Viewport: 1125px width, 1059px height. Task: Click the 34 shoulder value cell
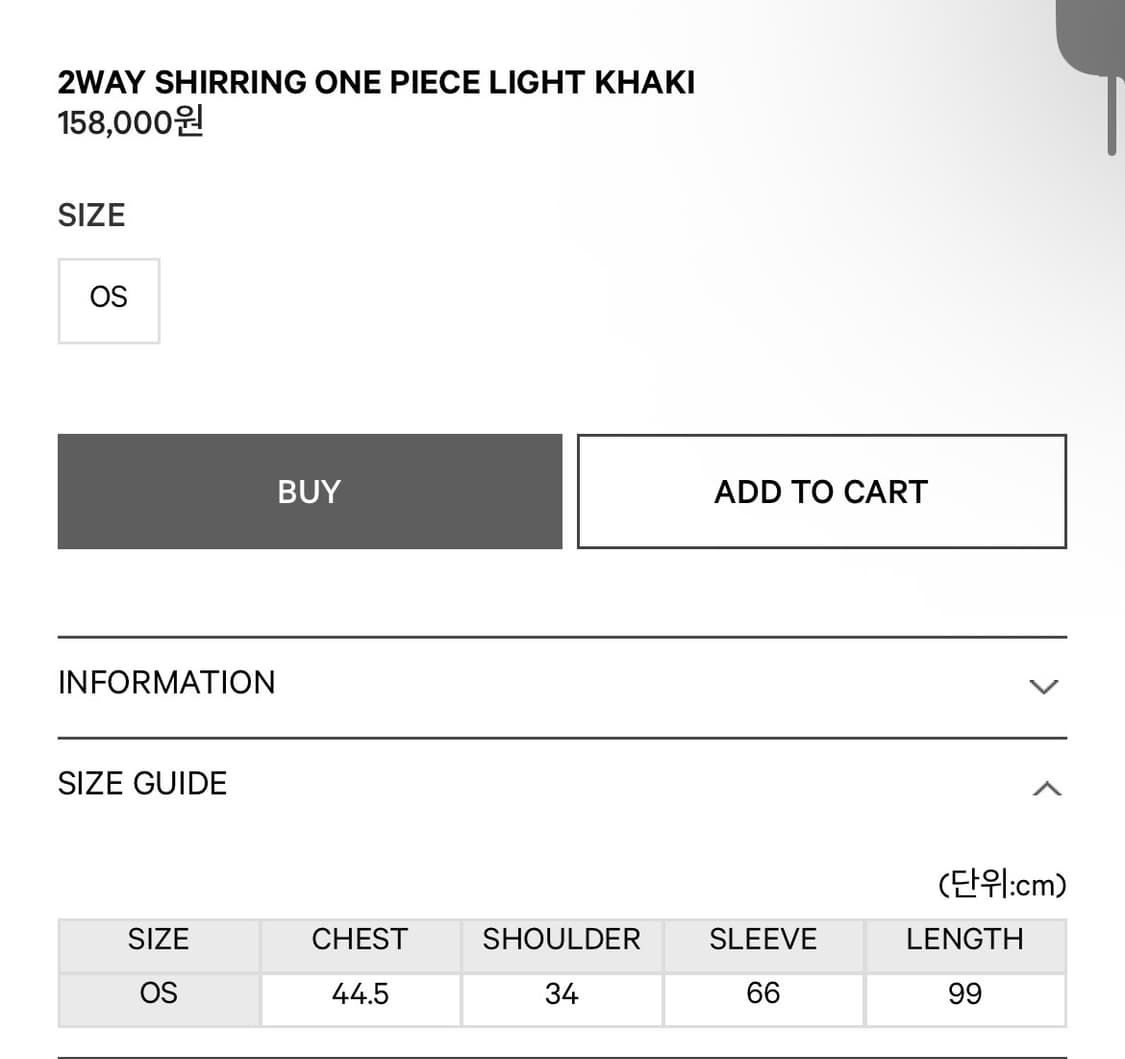pyautogui.click(x=561, y=995)
